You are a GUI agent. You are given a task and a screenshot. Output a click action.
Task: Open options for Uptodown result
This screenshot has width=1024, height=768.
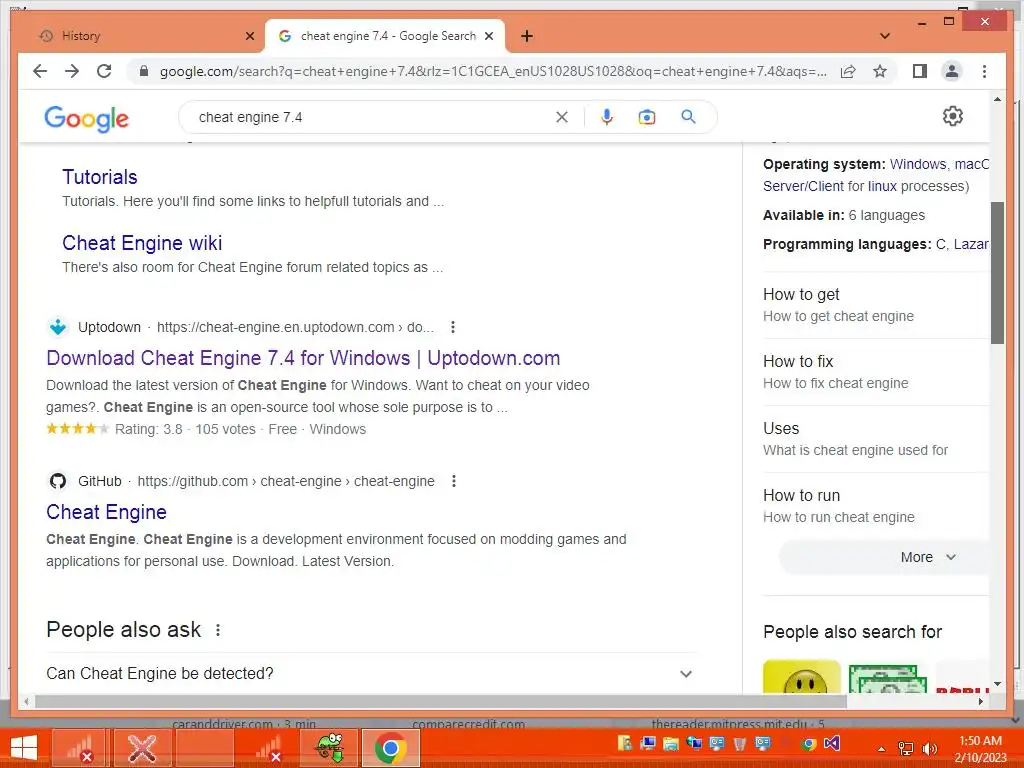tap(453, 327)
